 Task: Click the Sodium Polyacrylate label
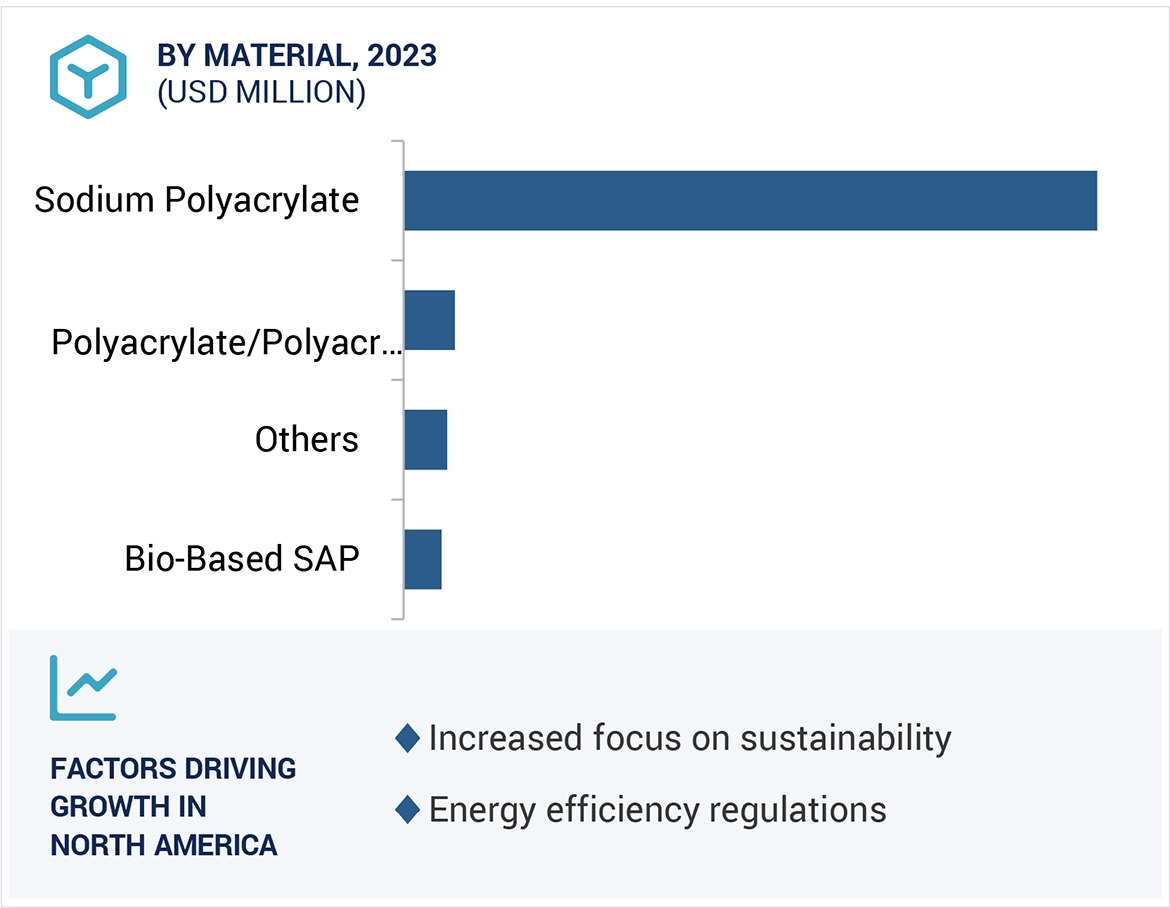click(196, 200)
